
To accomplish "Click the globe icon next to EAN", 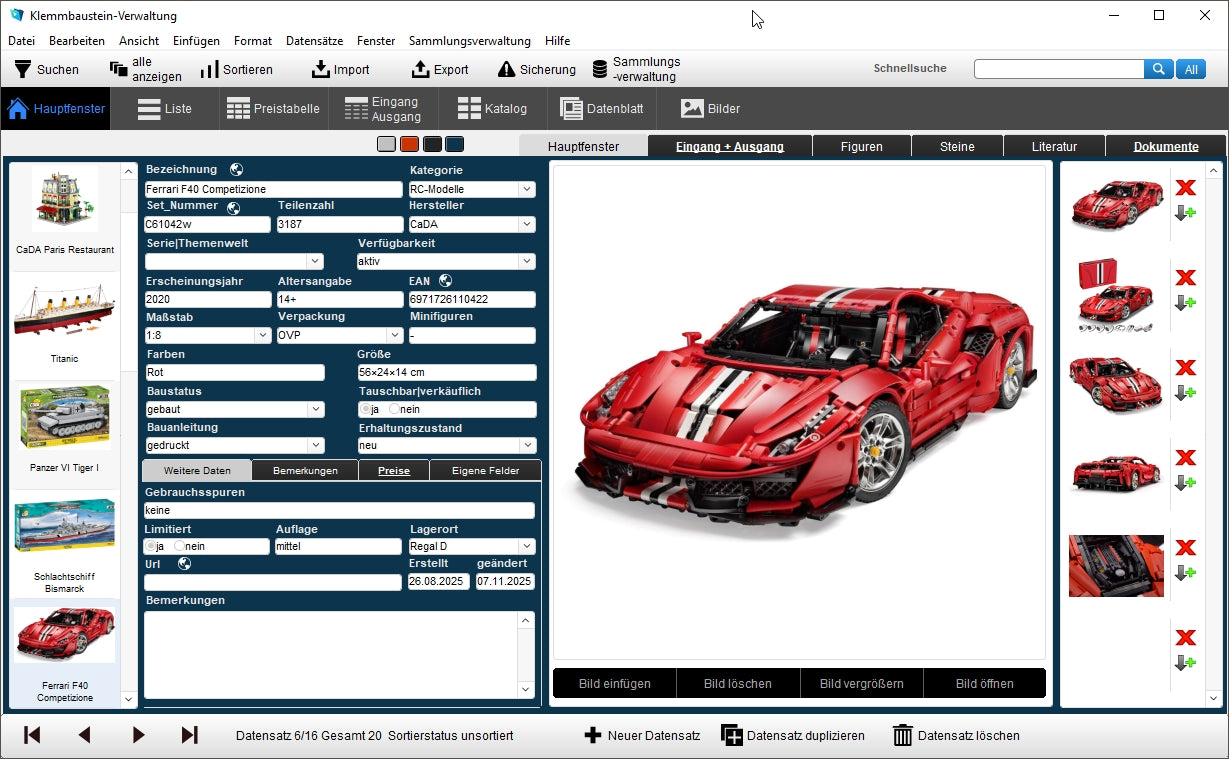I will (446, 281).
